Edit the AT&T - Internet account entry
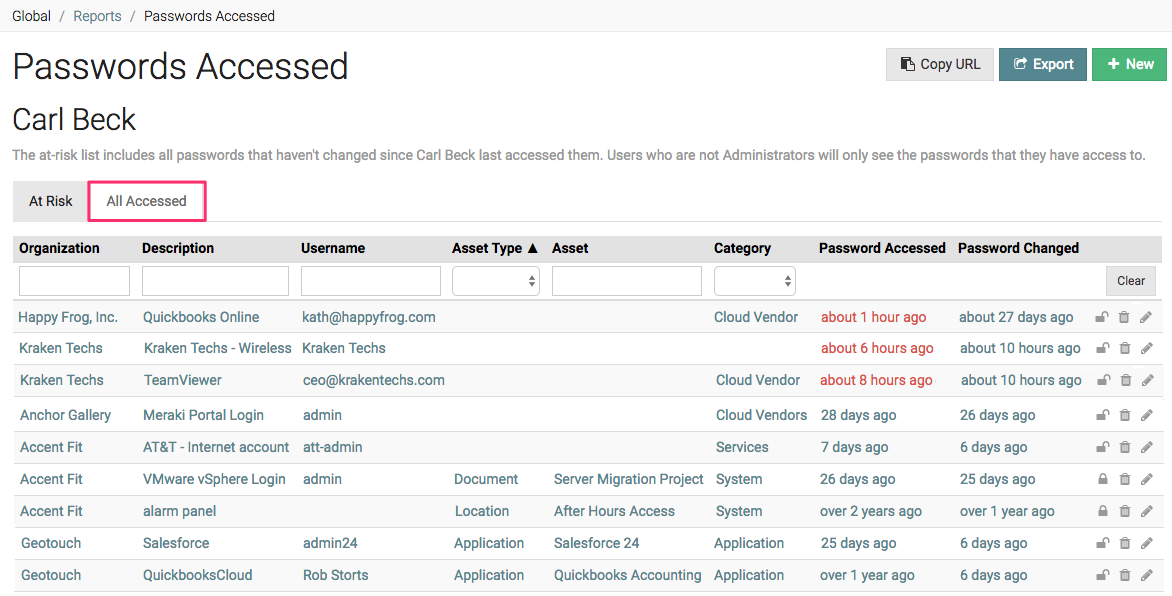Screen dimensions: 1172x596 tap(1145, 447)
